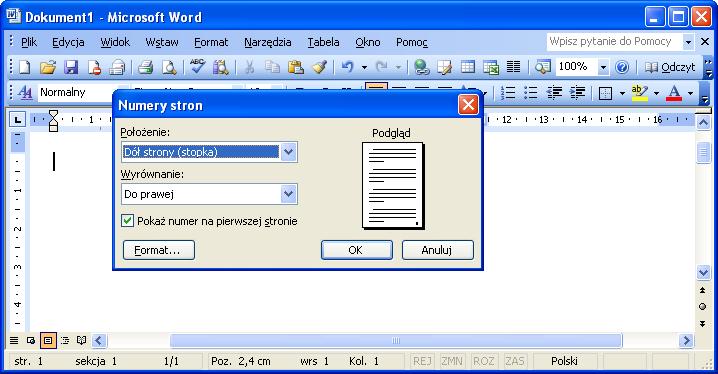This screenshot has width=718, height=374.
Task: Click the Wpisz pytanie do Pomocy field
Action: pyautogui.click(x=615, y=42)
